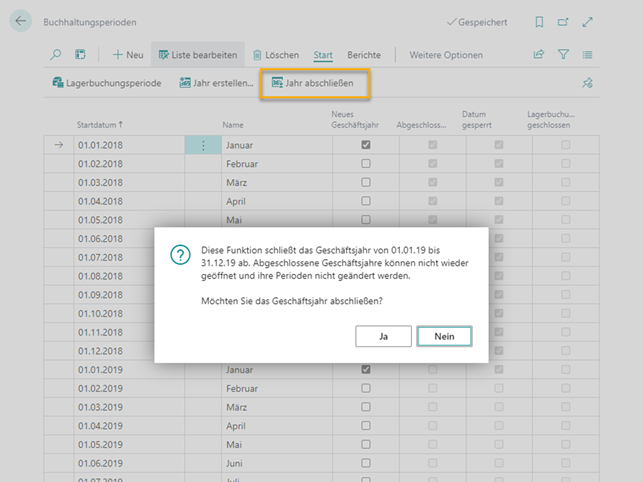The image size is (643, 482).
Task: Open the filter pane funnel icon
Action: [564, 55]
